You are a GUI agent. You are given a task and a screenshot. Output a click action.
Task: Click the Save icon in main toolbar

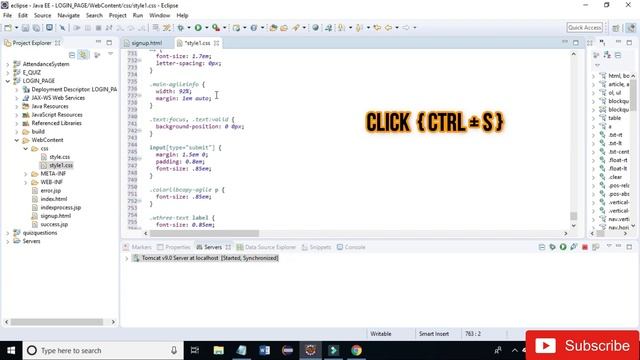click(25, 28)
